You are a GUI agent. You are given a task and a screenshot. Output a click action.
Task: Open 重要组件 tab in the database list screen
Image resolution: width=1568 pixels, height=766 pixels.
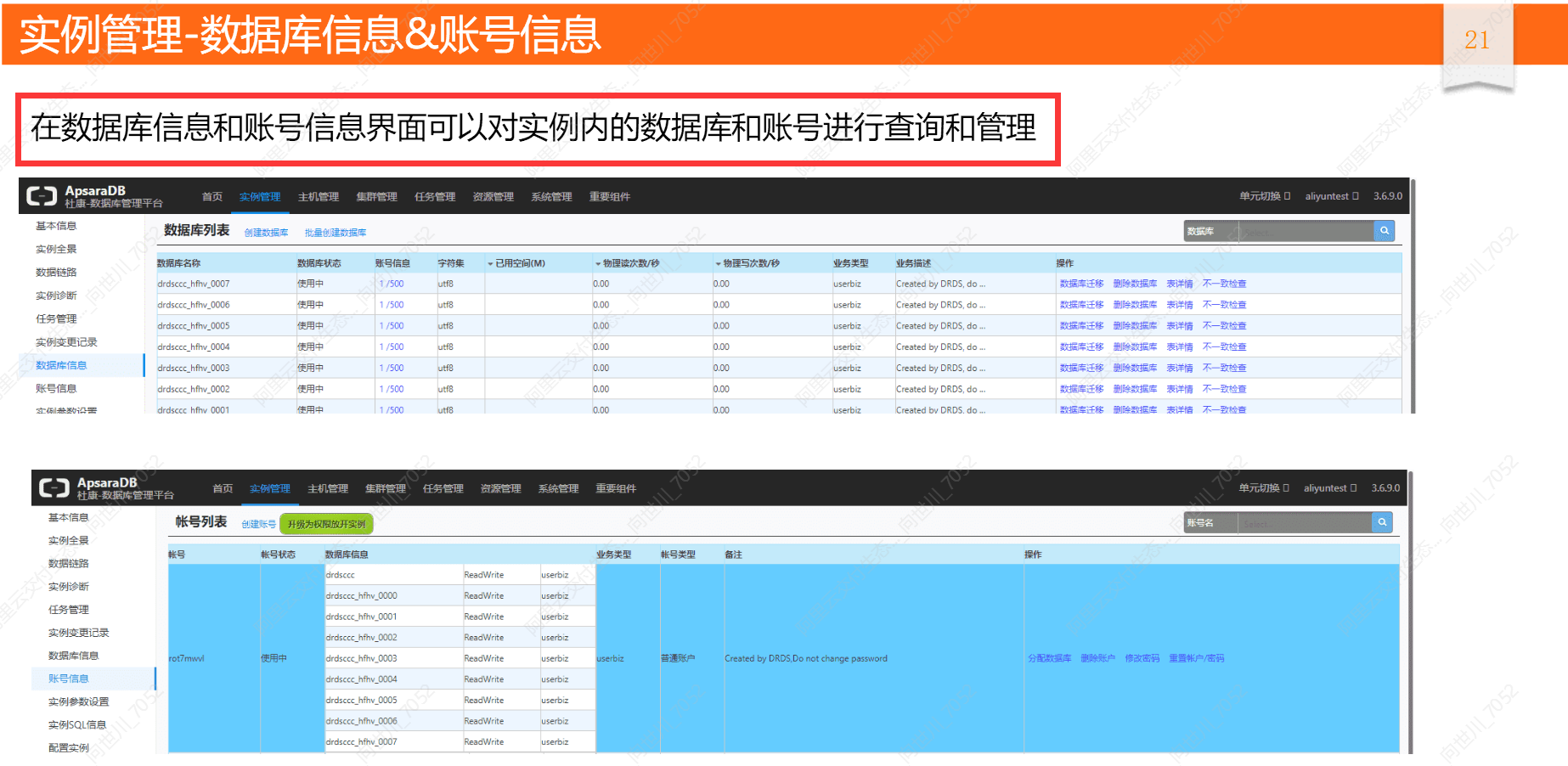tap(610, 197)
